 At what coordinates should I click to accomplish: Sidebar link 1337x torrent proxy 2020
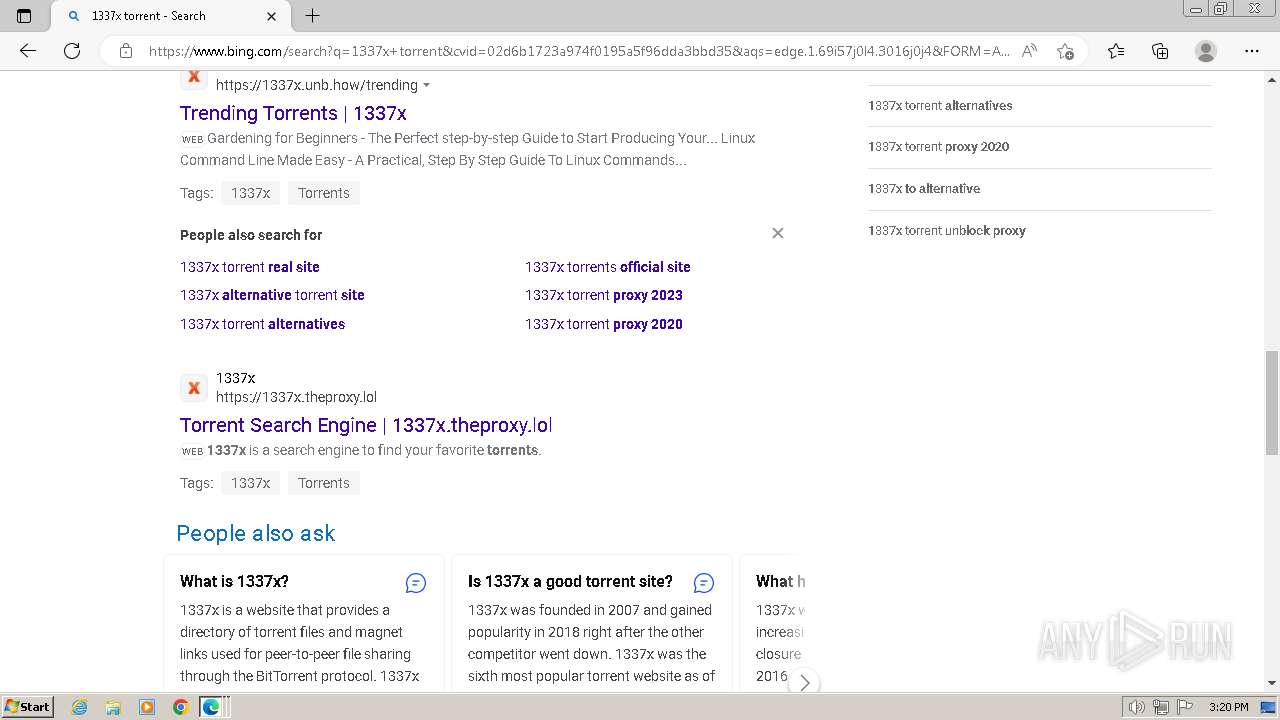point(938,146)
